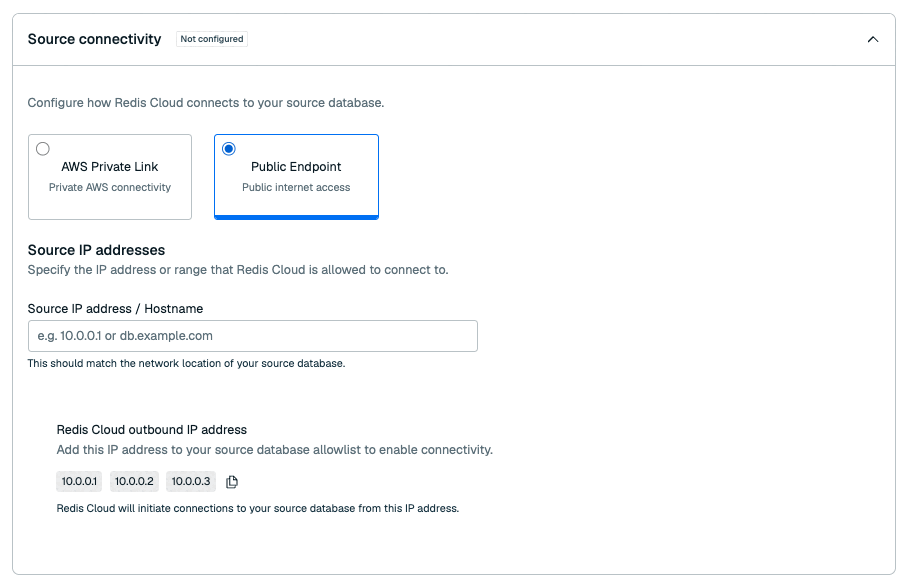The height and width of the screenshot is (586, 908).
Task: Collapse the Source connectivity section
Action: pos(873,39)
